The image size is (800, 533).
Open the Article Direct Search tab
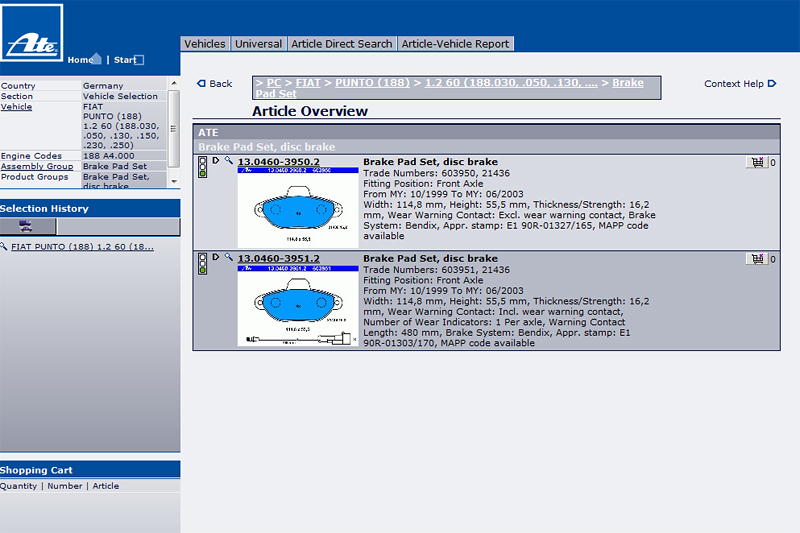(x=341, y=44)
